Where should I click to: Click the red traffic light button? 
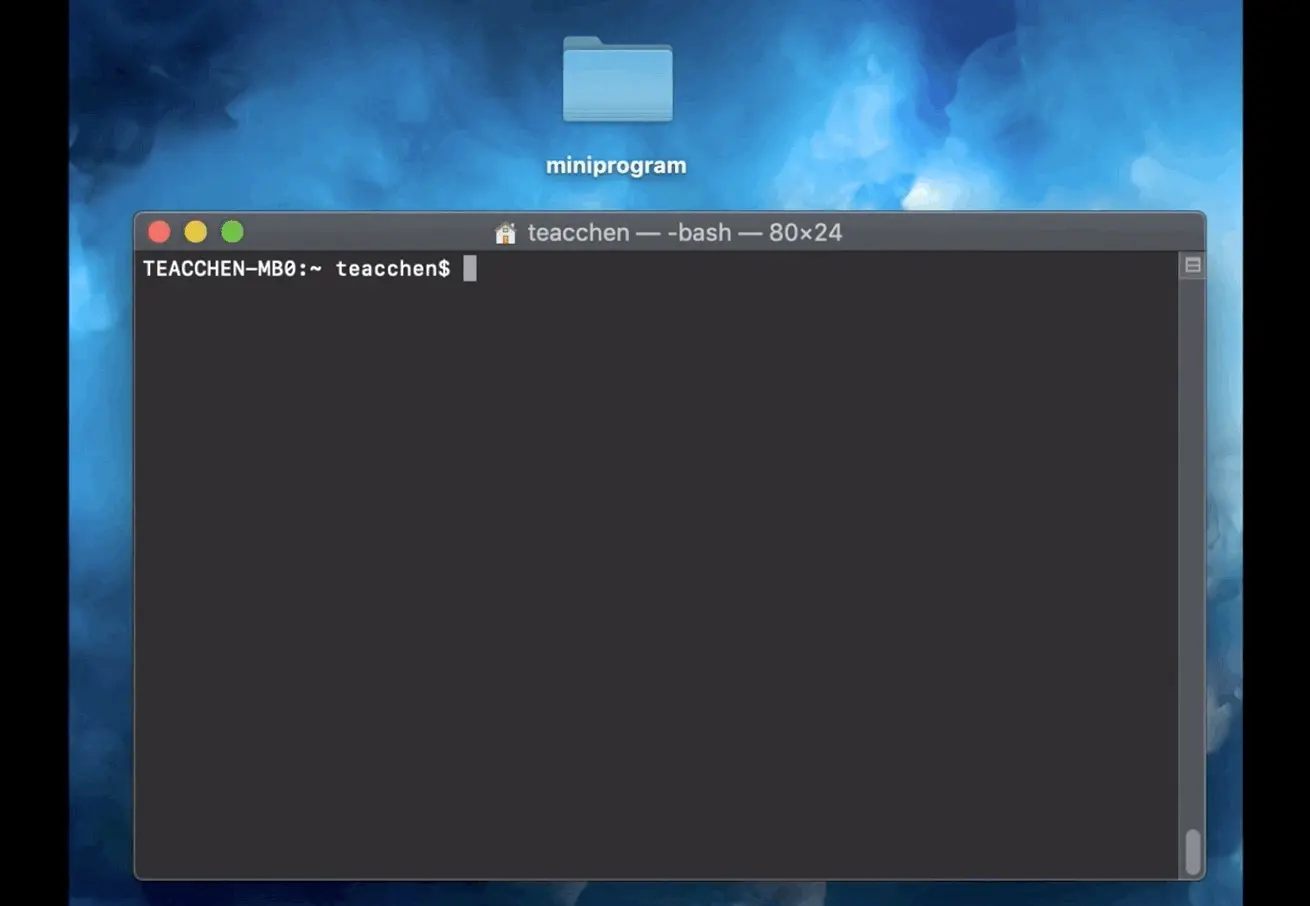coord(159,231)
